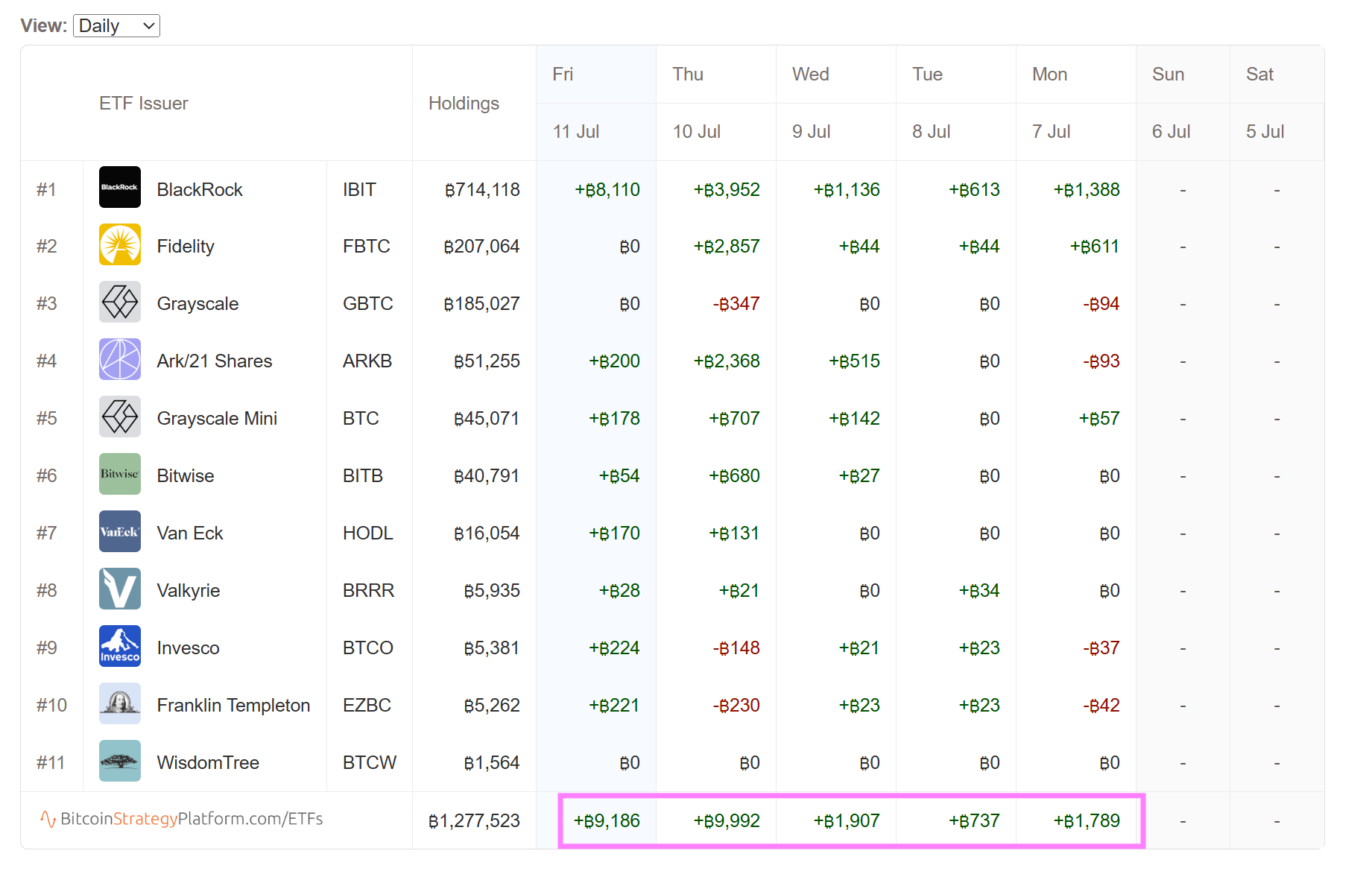Click the Ark/21 Shares logo icon
The image size is (1372, 877).
119,359
